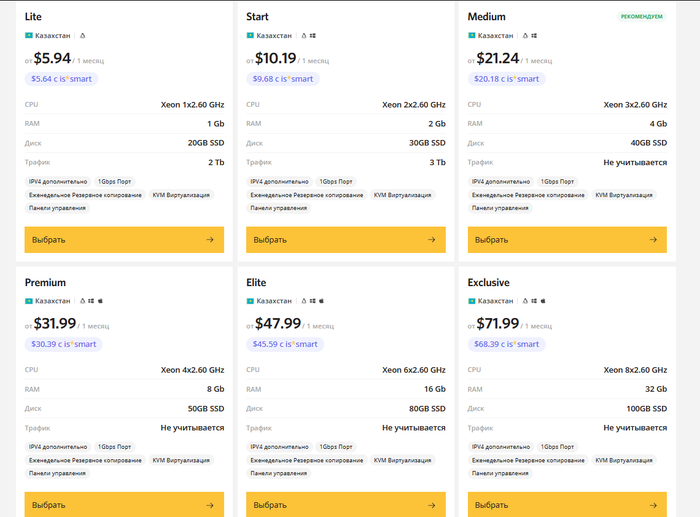Click the Linux icon on the Lite plan
This screenshot has width=700, height=517.
click(82, 35)
